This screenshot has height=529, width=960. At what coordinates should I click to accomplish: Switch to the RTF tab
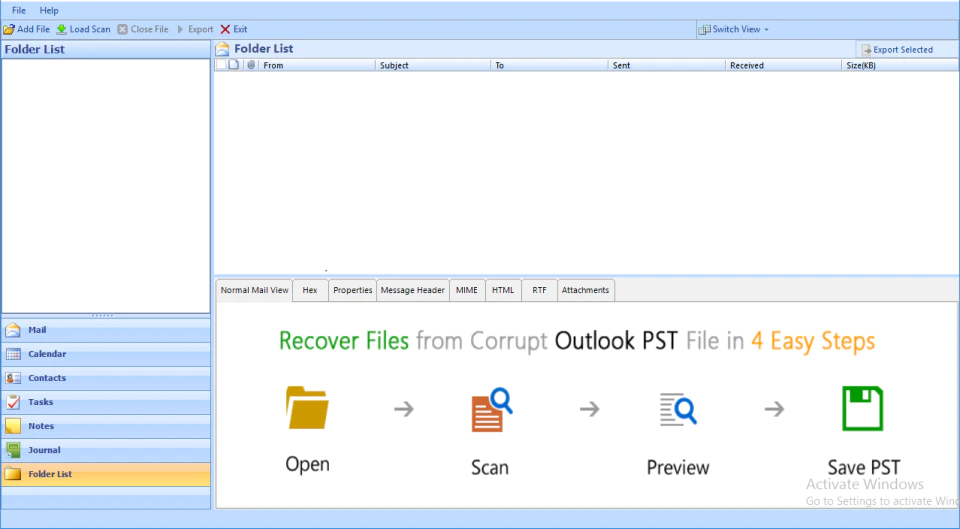(539, 290)
